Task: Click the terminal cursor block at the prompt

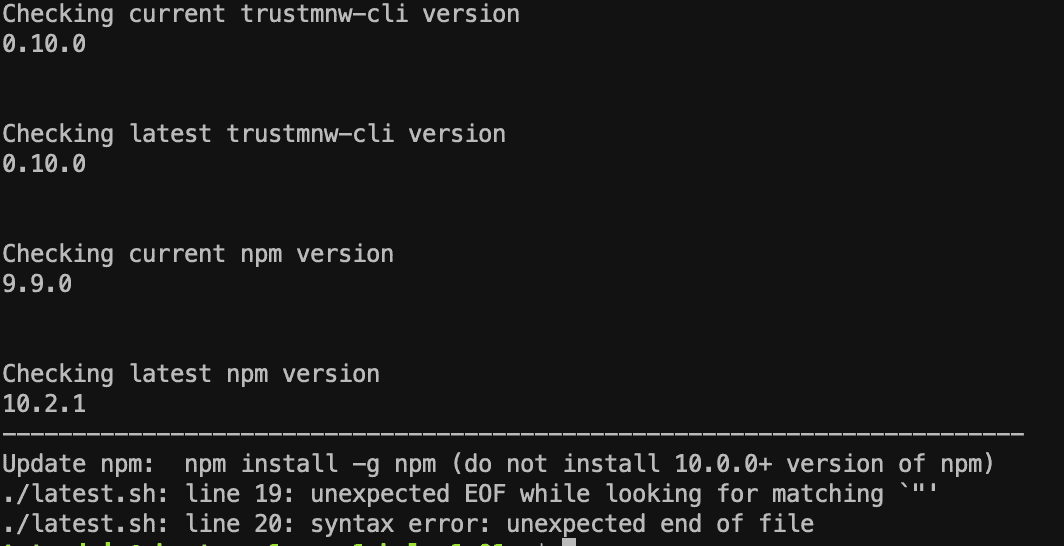Action: tap(570, 542)
